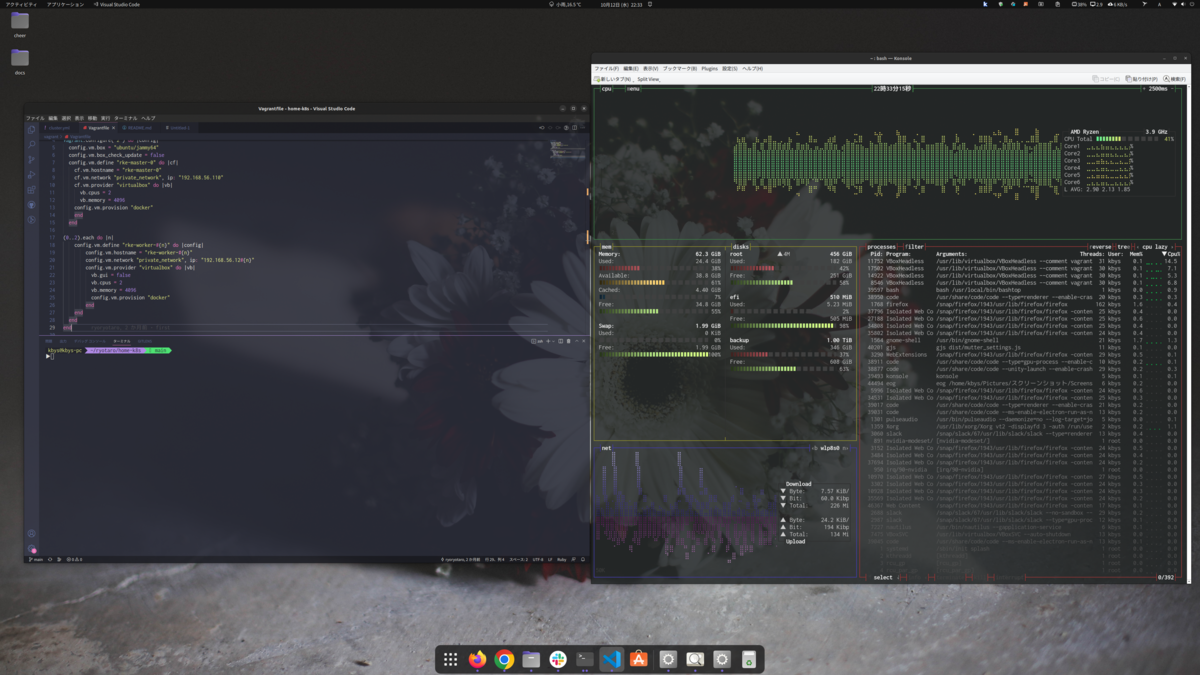Open Extensions view in VS Code activity bar
This screenshot has height=675, width=1200.
pyautogui.click(x=31, y=189)
